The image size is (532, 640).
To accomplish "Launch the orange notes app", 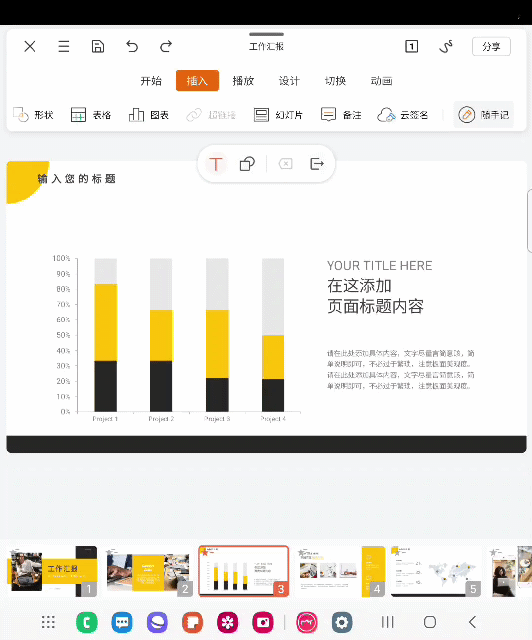I will pos(192,622).
